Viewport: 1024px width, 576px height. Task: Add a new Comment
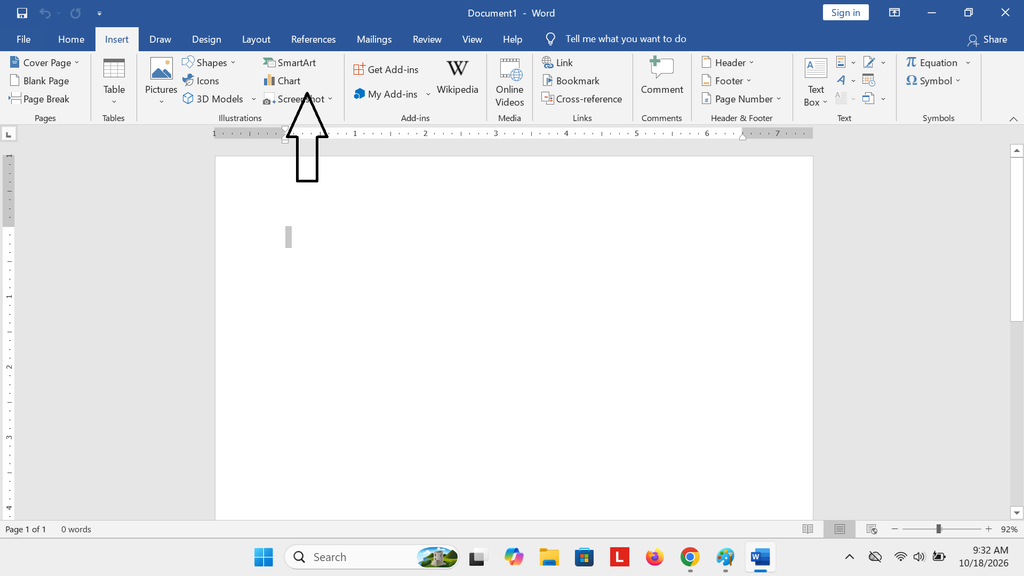click(662, 76)
